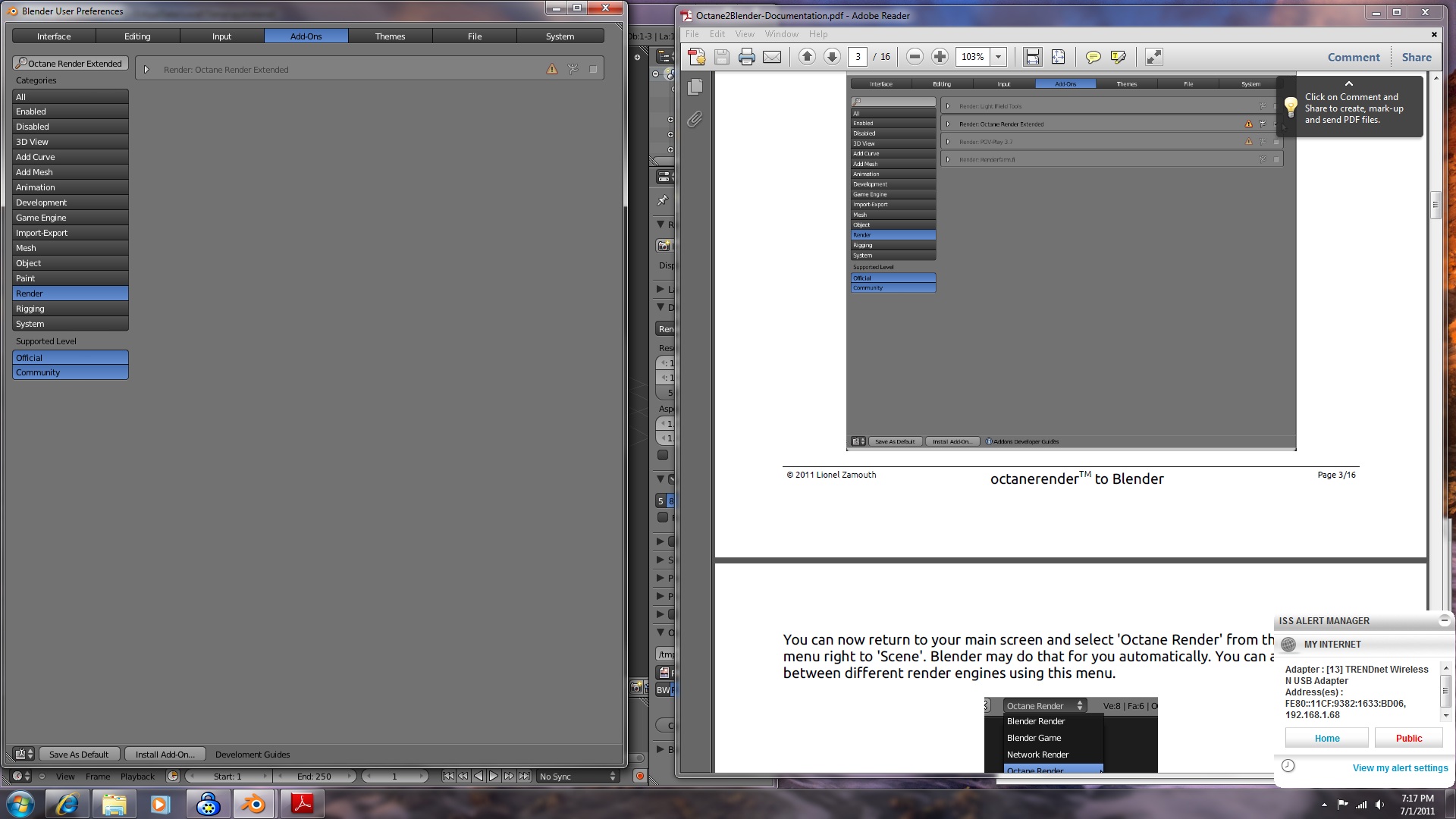Click the zoom in plus icon
Image resolution: width=1456 pixels, height=819 pixels.
tap(940, 57)
